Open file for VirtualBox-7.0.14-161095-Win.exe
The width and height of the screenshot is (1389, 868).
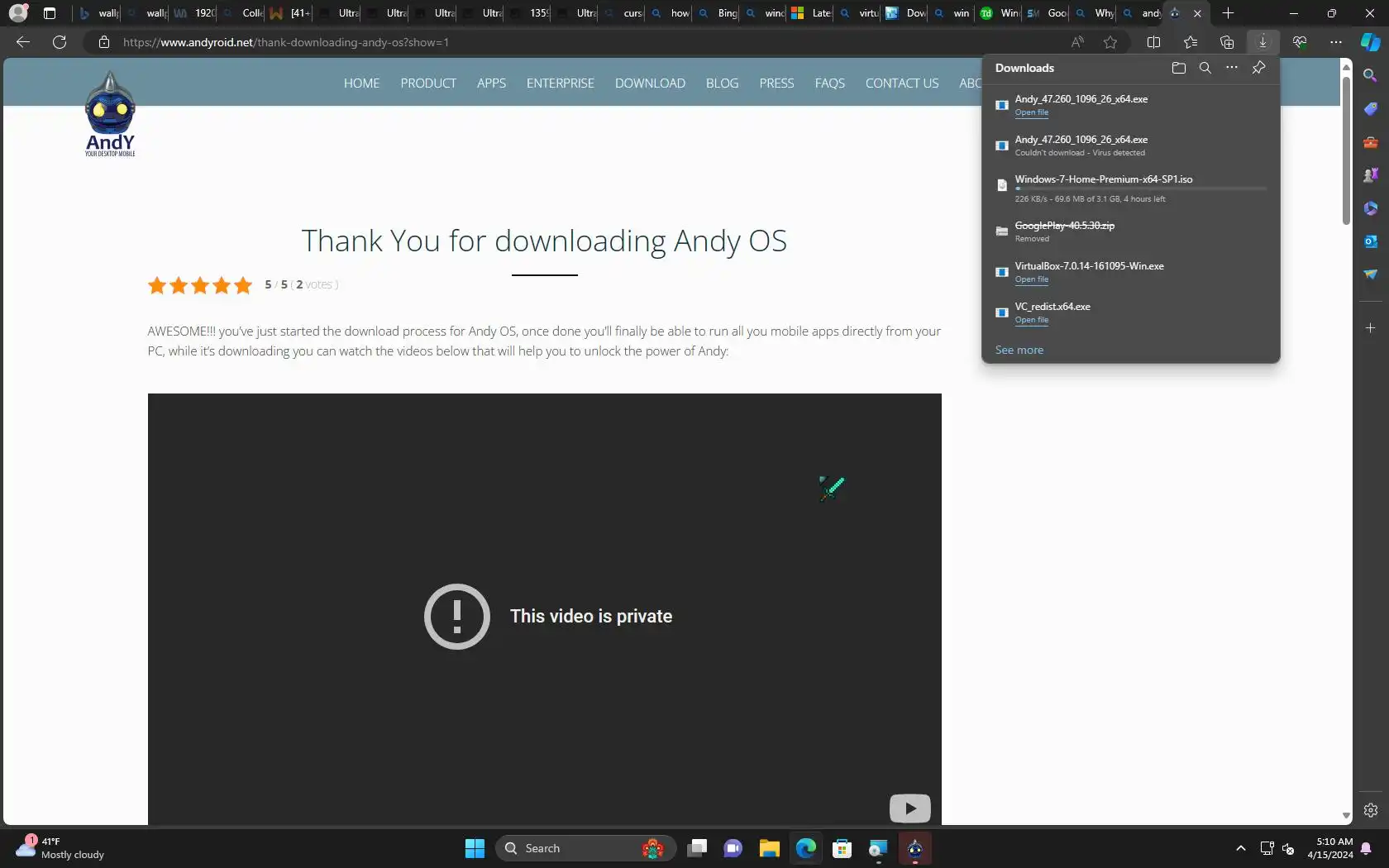click(x=1031, y=279)
